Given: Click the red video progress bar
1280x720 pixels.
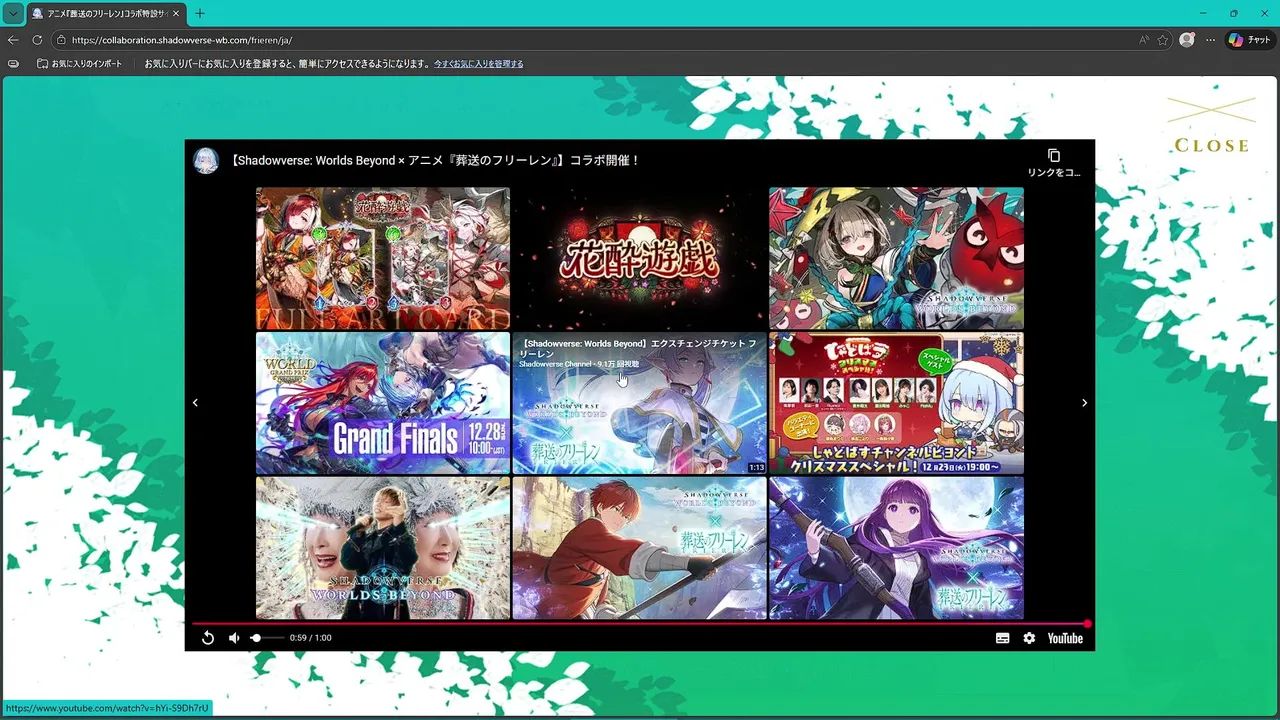Looking at the screenshot, I should [640, 624].
